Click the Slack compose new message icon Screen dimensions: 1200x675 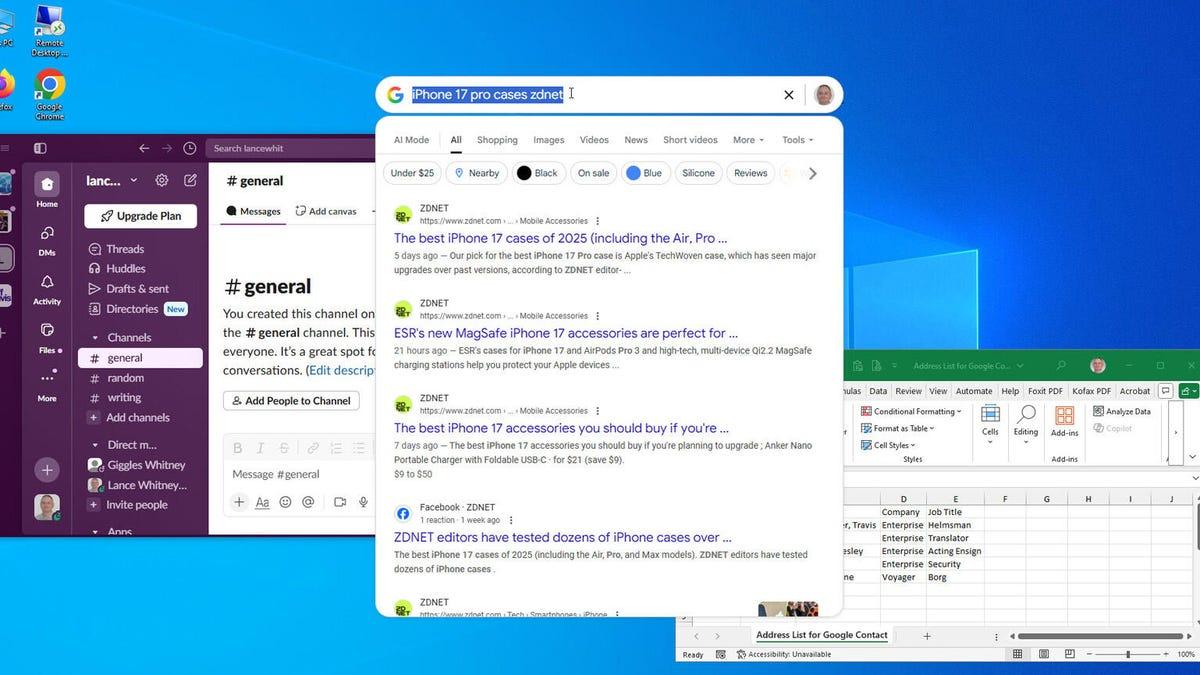tap(190, 181)
